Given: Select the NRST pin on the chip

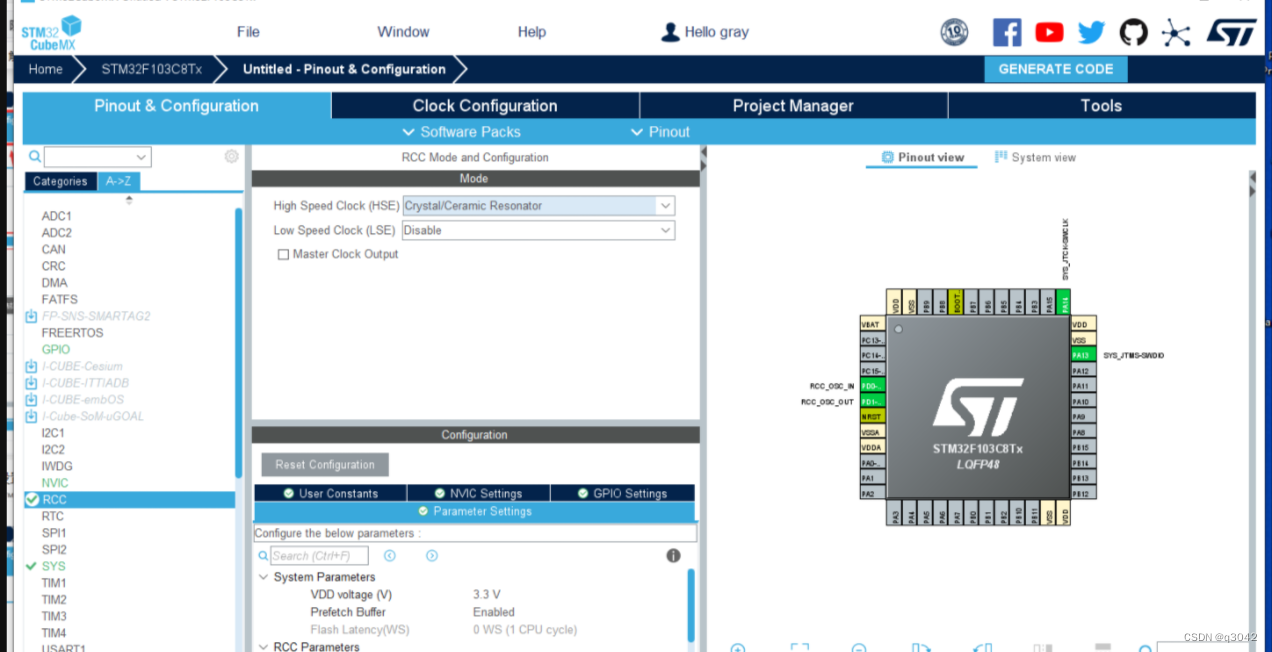Looking at the screenshot, I should tap(873, 416).
